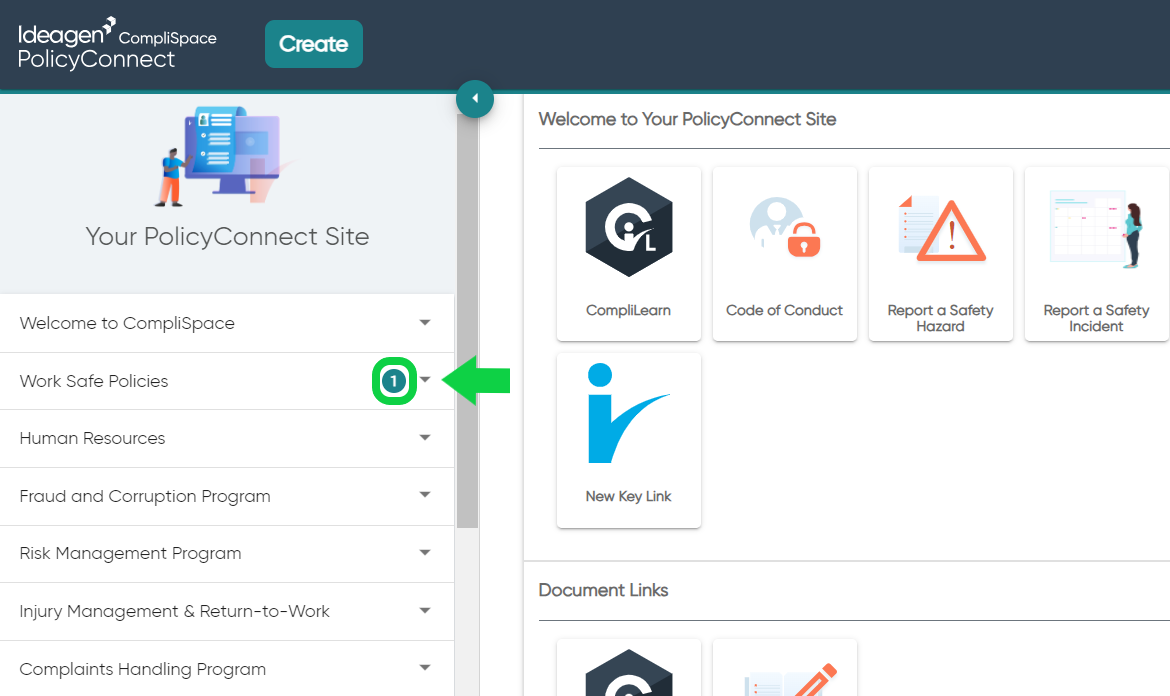
Task: Expand the Welcome to CompliSpace arrow
Action: pos(425,323)
